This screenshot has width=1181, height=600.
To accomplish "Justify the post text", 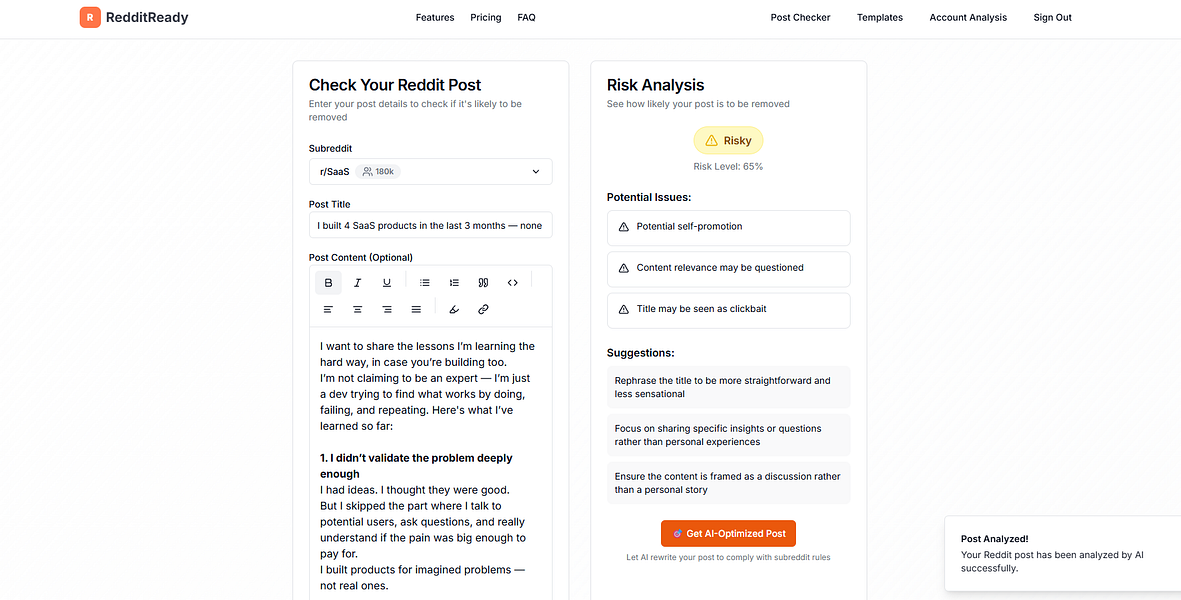I will 416,310.
